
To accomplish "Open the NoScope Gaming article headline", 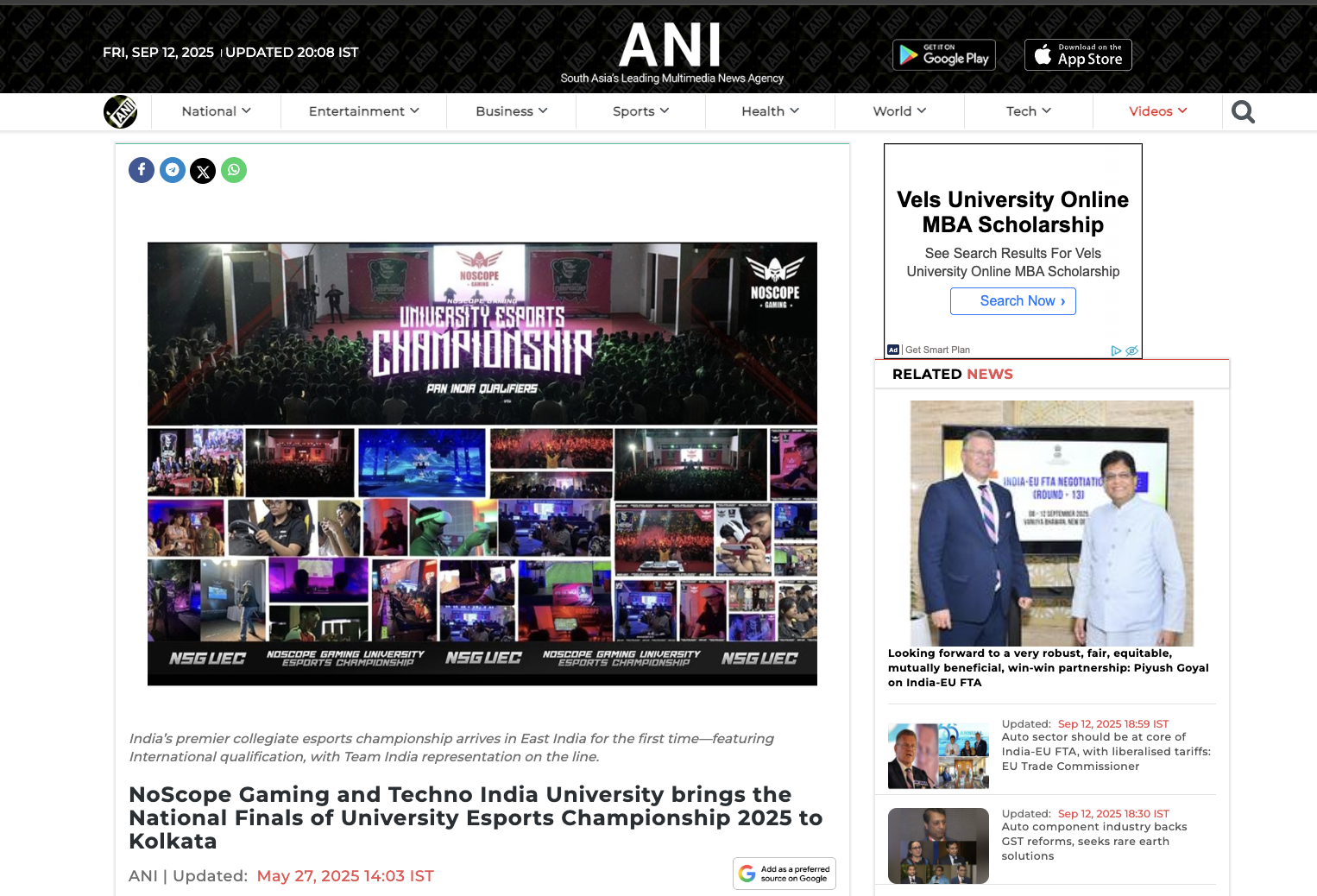I will 476,817.
